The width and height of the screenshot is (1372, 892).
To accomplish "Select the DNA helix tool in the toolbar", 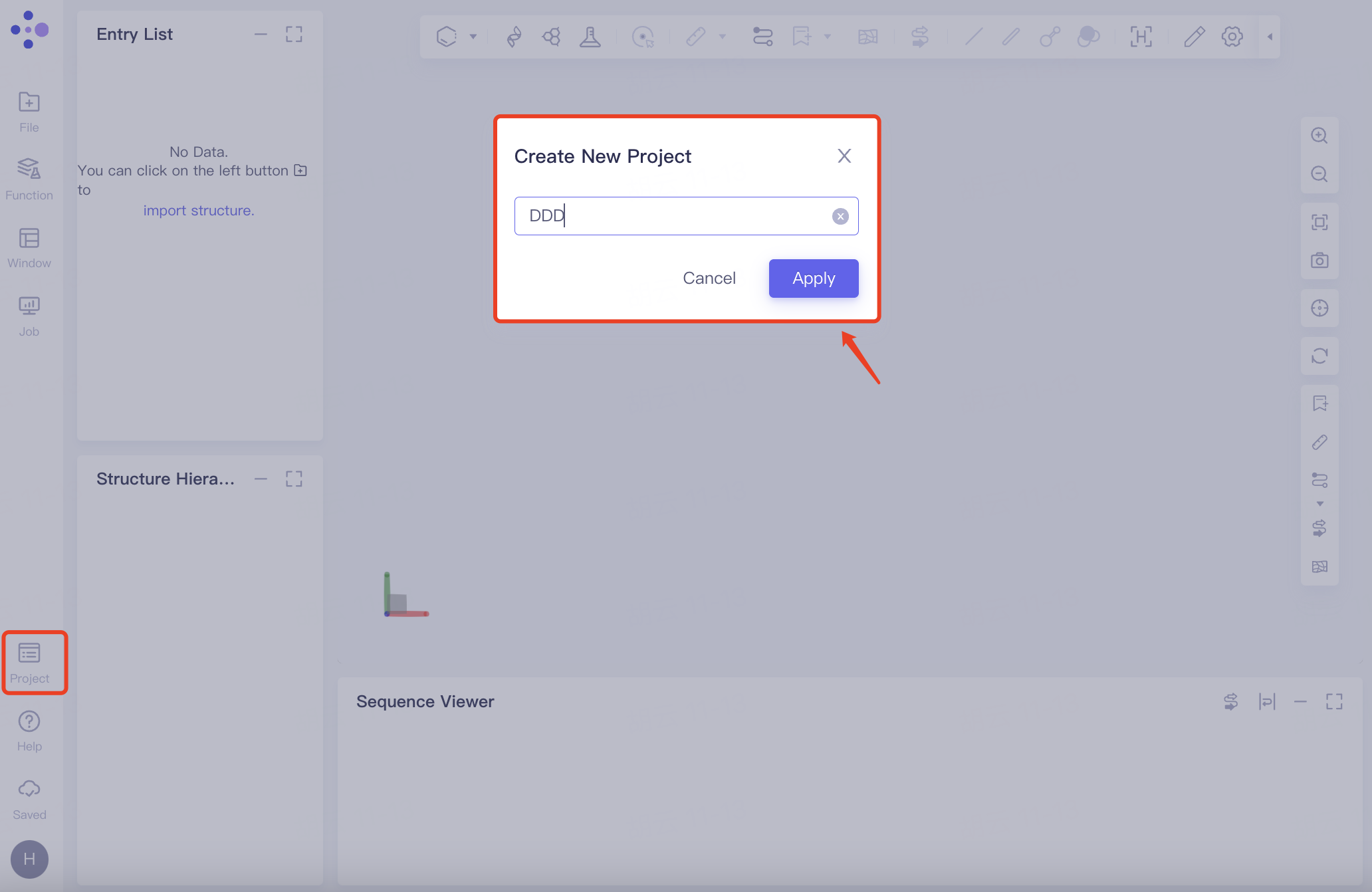I will point(513,37).
